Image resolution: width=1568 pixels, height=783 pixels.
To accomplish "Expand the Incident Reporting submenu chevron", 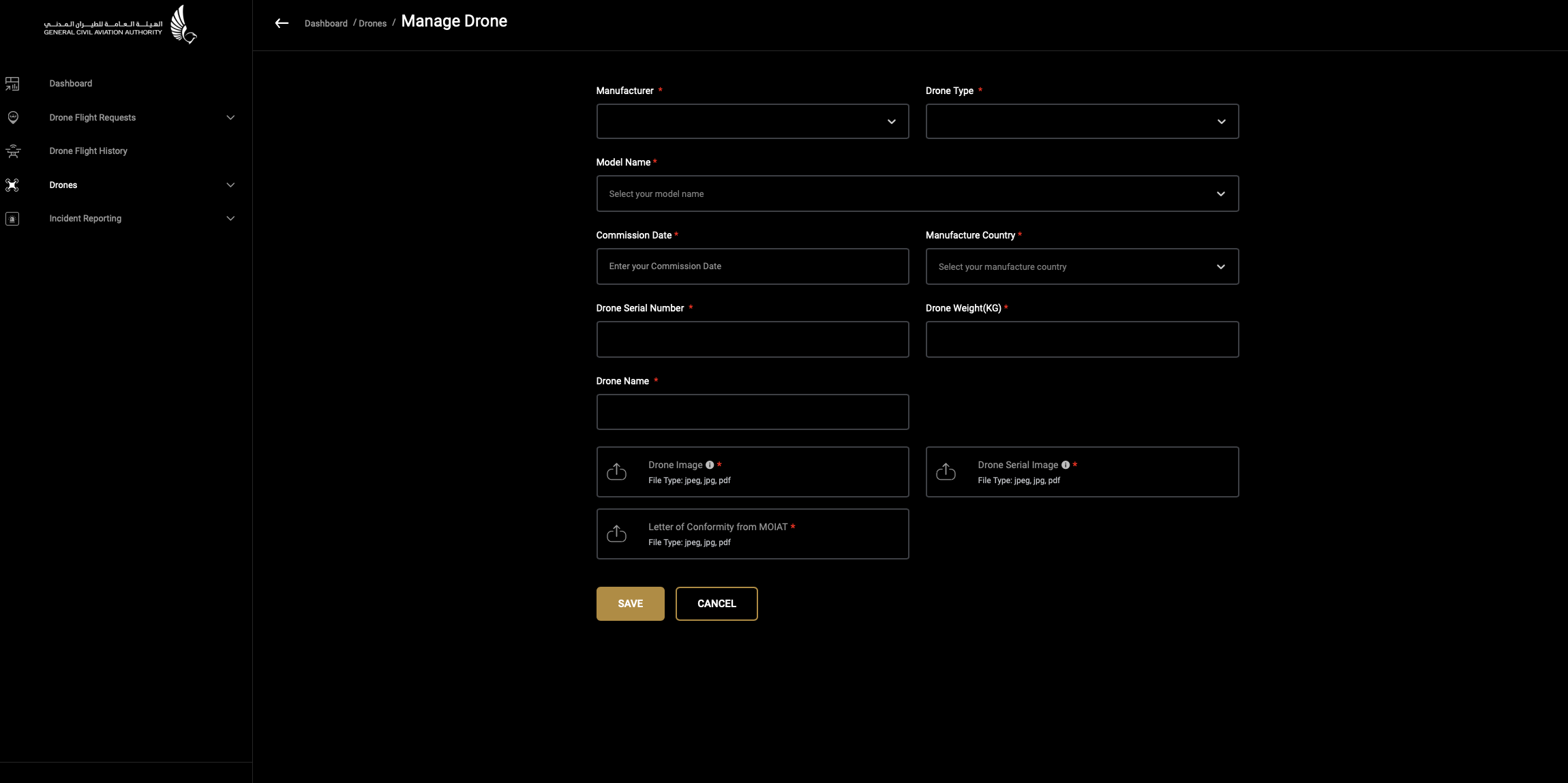I will click(x=230, y=219).
